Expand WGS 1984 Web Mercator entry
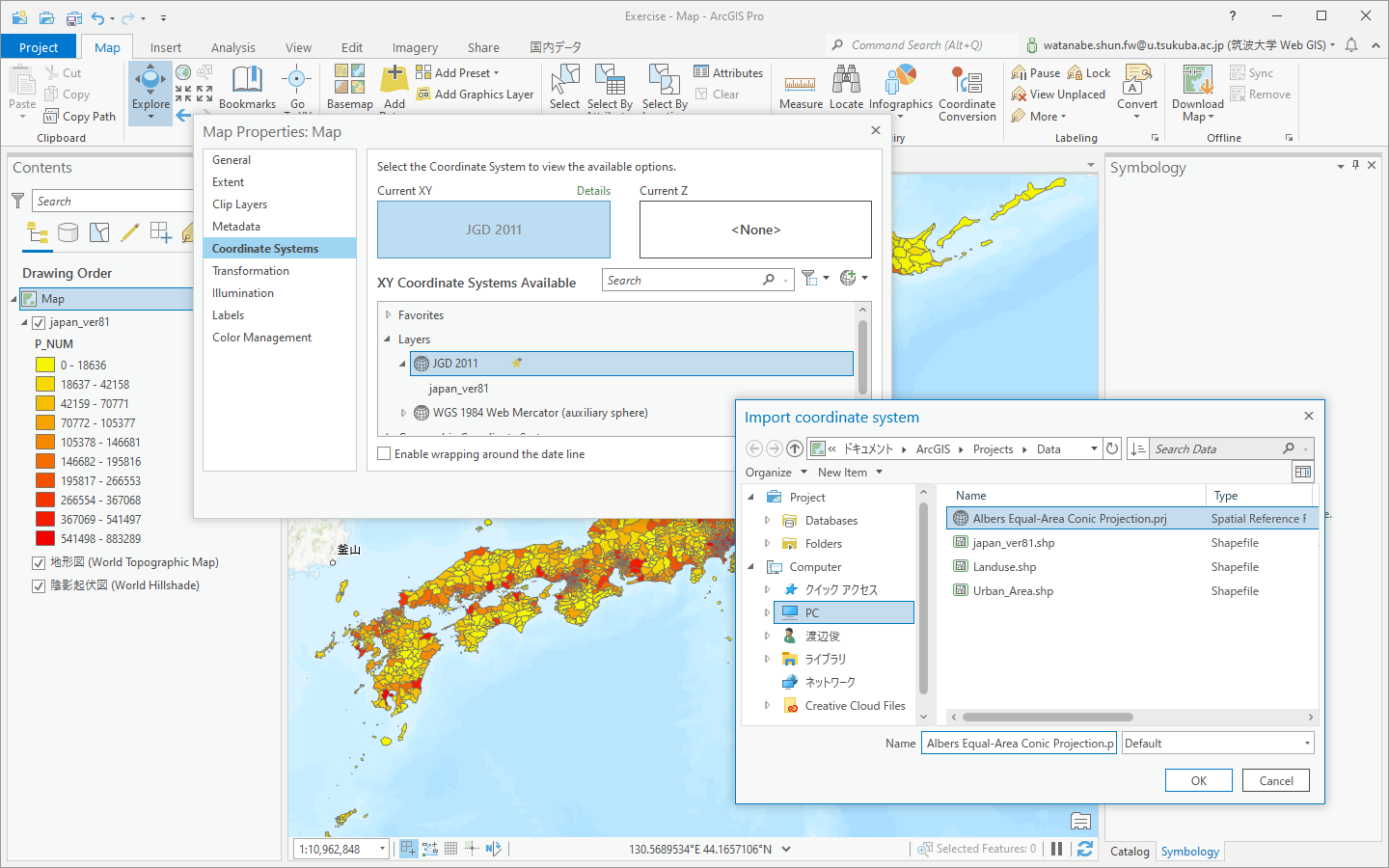1389x868 pixels. 404,413
